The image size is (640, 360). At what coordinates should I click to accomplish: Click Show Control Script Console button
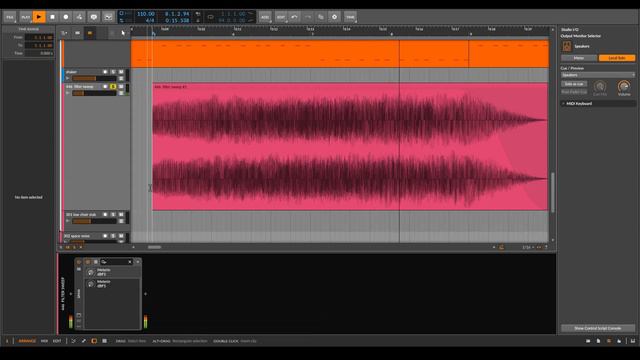(598, 328)
